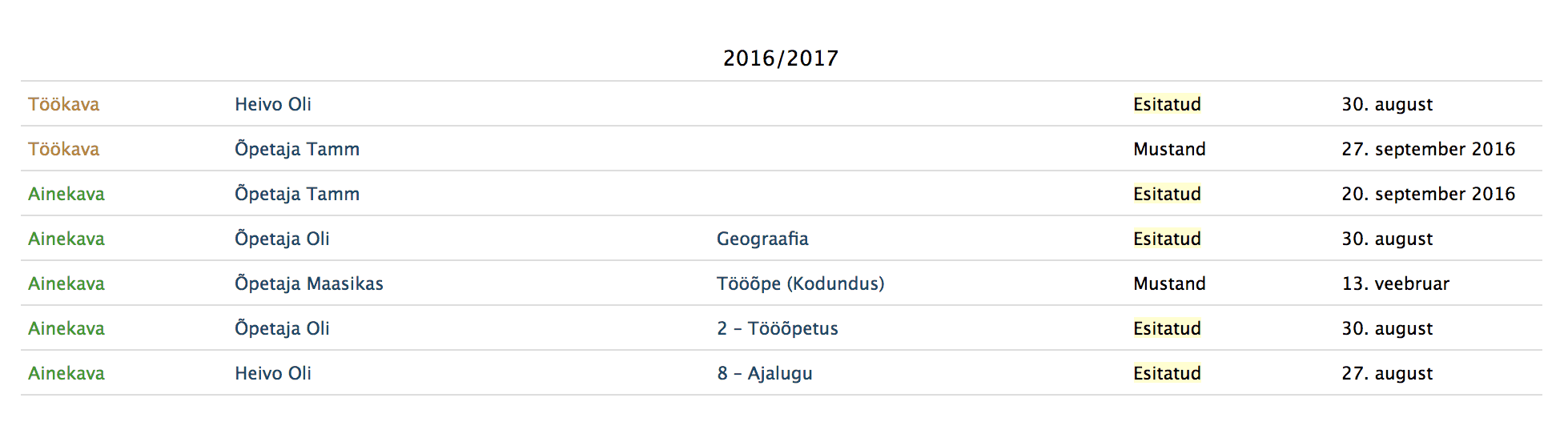Open Ainekava link in the Tööõpetus row

pos(66,328)
